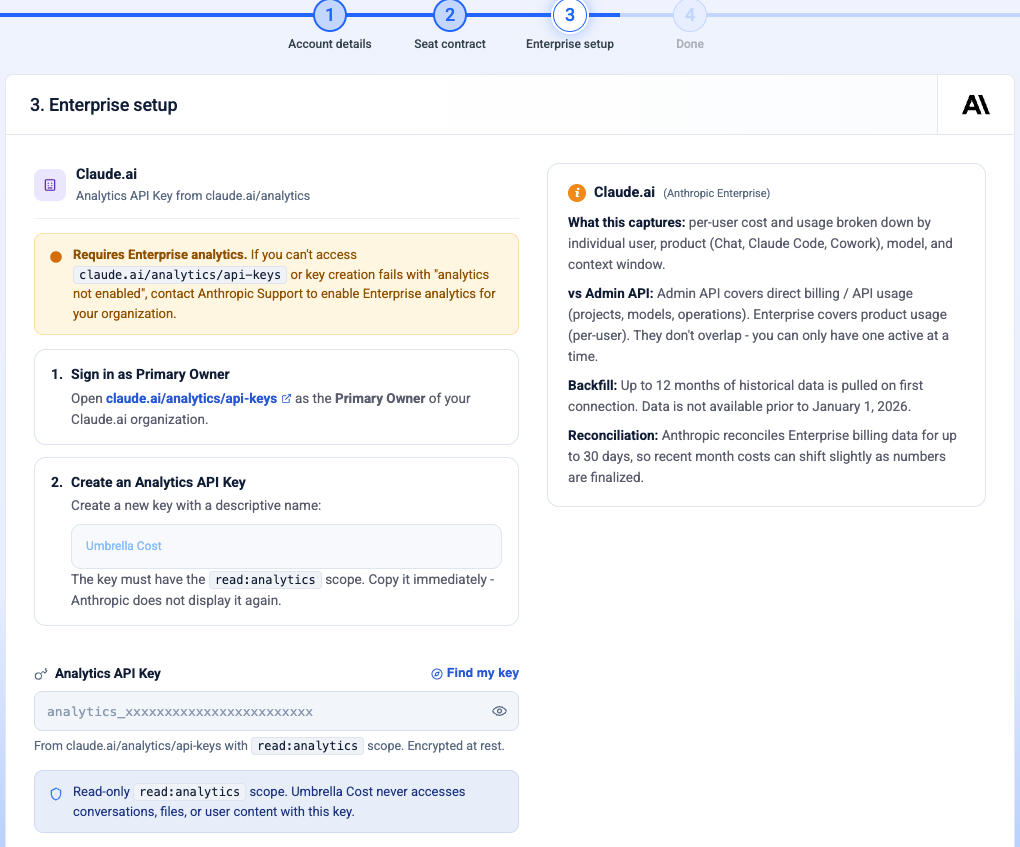Click the orange info icon beside Claude.ai
Image resolution: width=1020 pixels, height=847 pixels.
[x=576, y=193]
